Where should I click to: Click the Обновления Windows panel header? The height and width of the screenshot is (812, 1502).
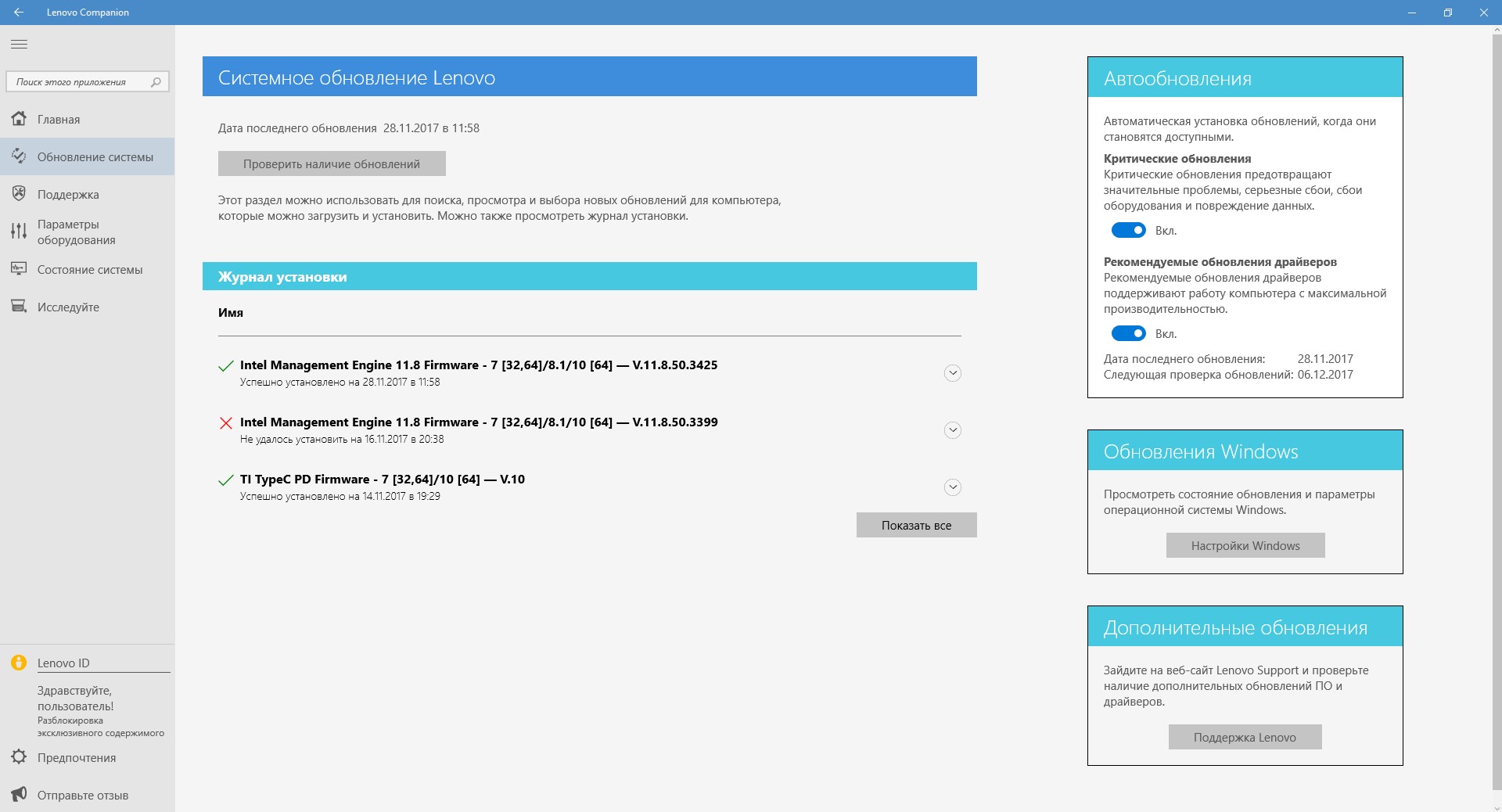tap(1245, 451)
